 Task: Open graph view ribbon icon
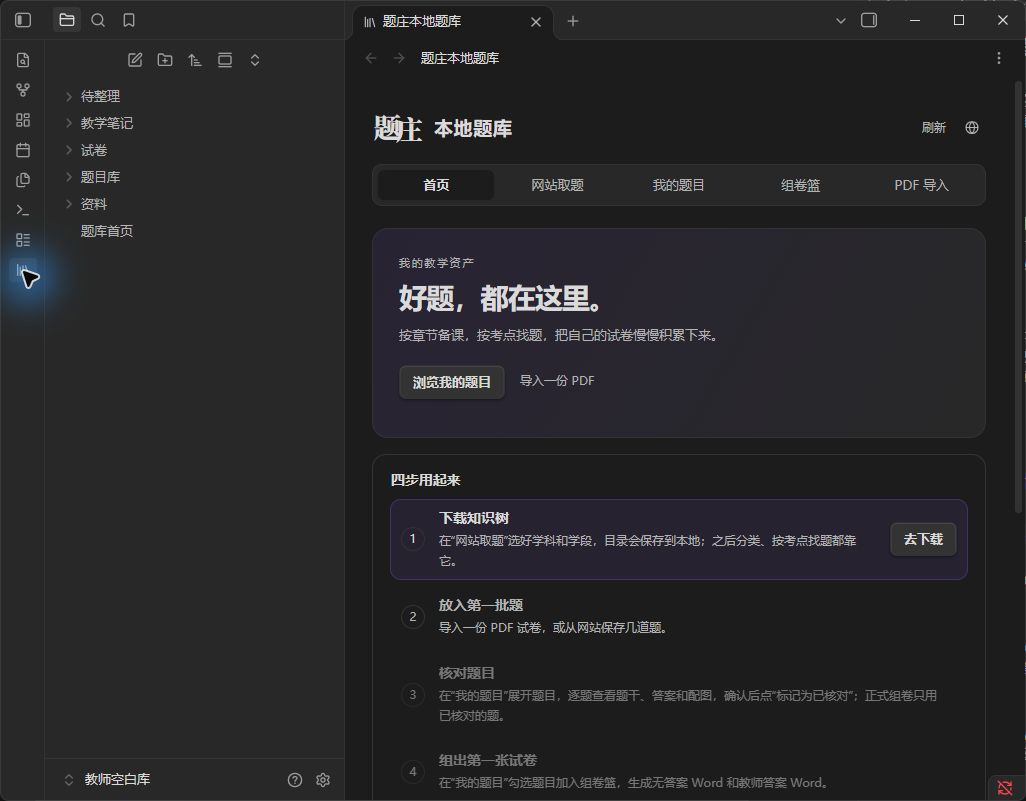click(x=23, y=90)
